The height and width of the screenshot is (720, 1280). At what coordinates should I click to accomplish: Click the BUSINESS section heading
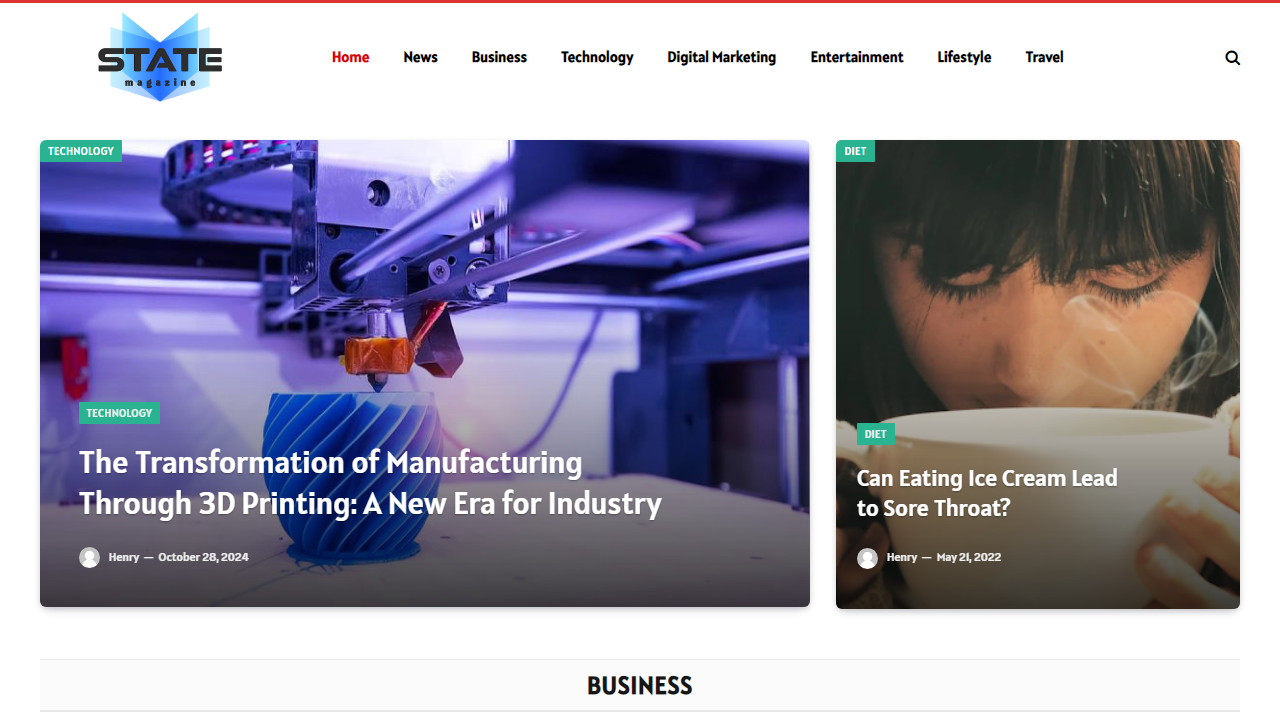pyautogui.click(x=639, y=686)
